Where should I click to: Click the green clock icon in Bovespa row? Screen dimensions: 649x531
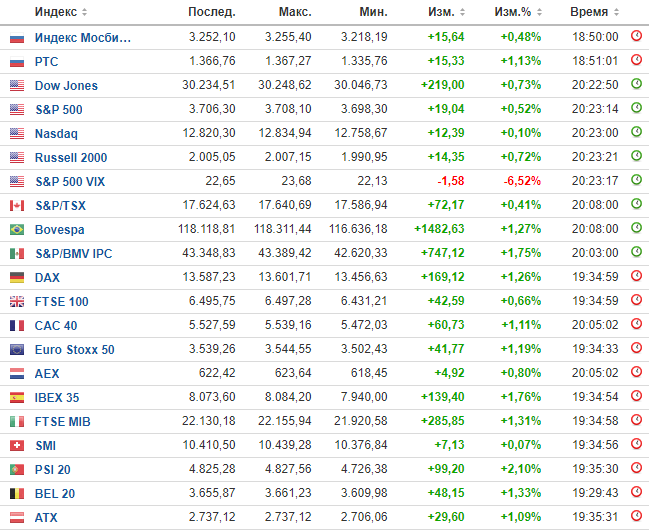click(636, 228)
